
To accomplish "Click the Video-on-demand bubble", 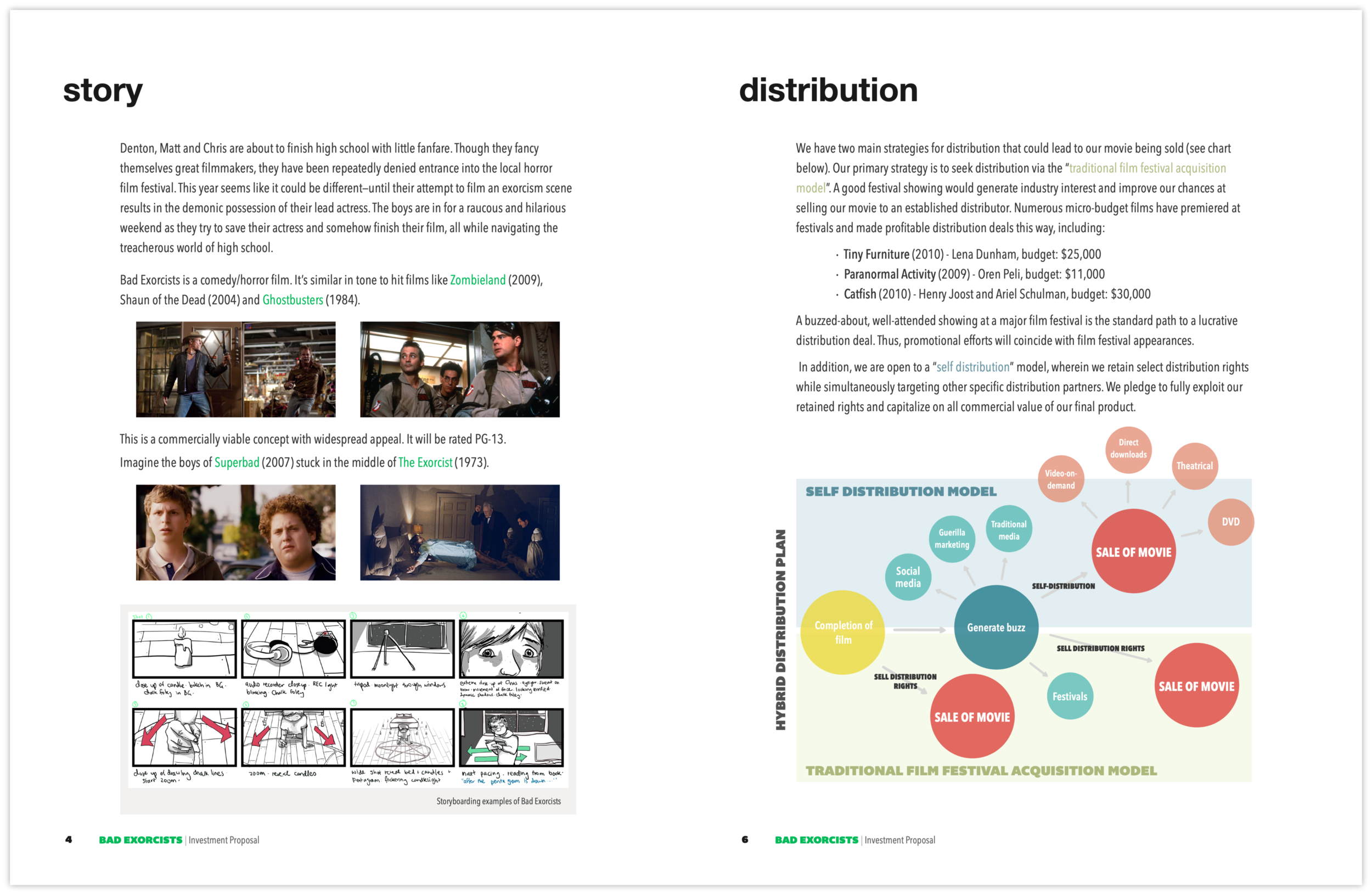I will (1060, 479).
